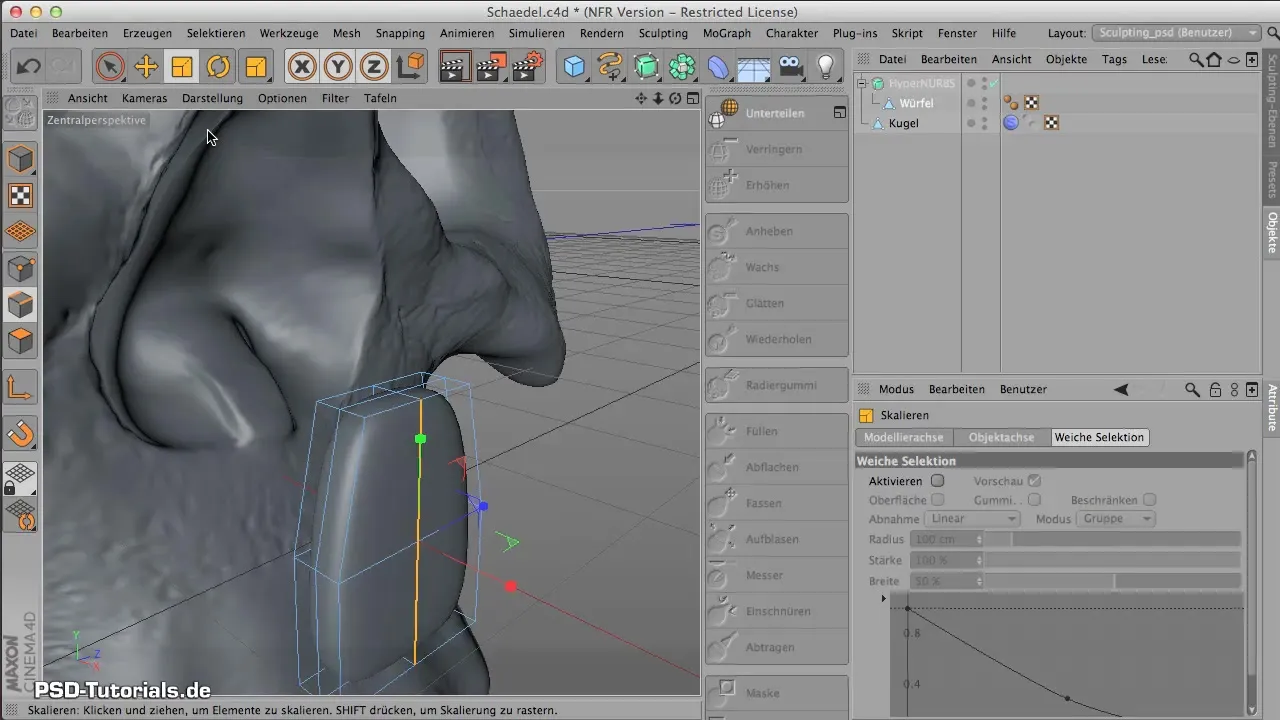Toggle Y axis lock
Image resolution: width=1280 pixels, height=720 pixels.
(338, 67)
